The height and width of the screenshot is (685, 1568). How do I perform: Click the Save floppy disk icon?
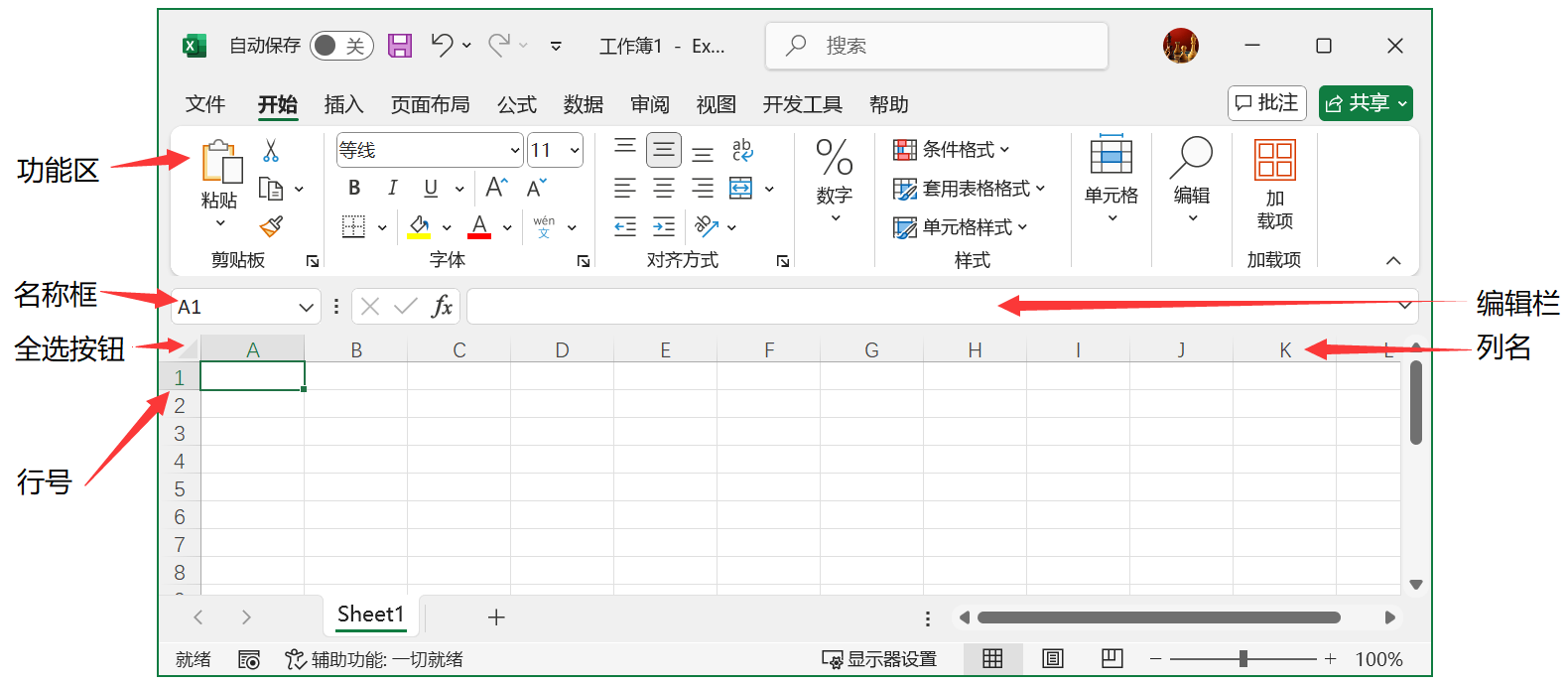pos(400,46)
